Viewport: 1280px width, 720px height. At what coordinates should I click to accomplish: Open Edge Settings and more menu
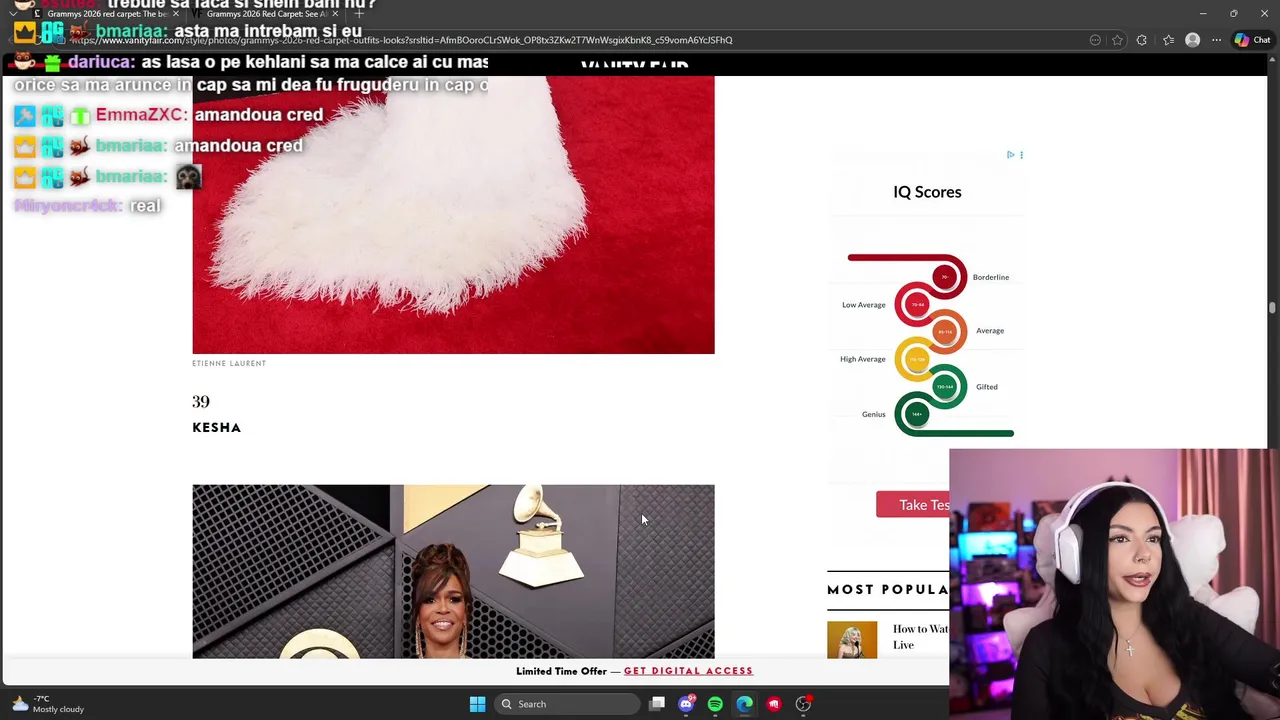pos(1216,40)
